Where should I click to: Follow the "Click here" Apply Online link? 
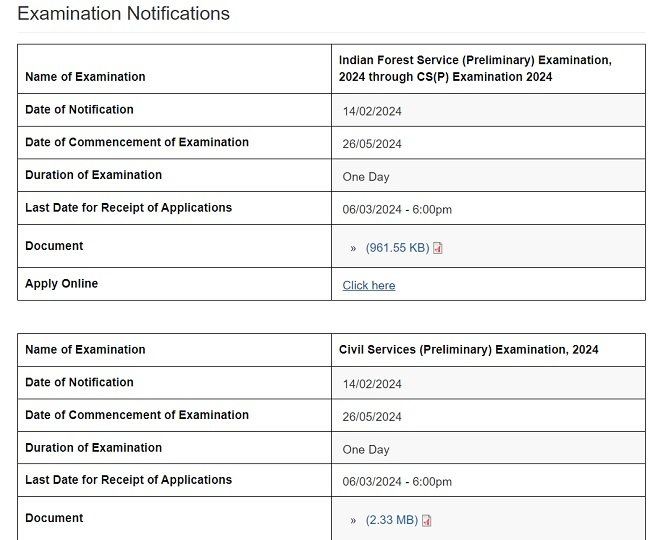tap(368, 286)
